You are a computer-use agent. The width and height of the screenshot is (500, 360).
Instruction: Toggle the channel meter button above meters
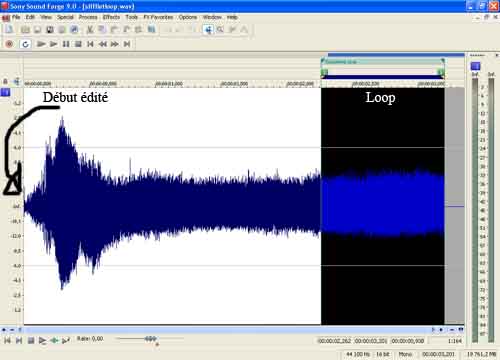click(x=475, y=66)
